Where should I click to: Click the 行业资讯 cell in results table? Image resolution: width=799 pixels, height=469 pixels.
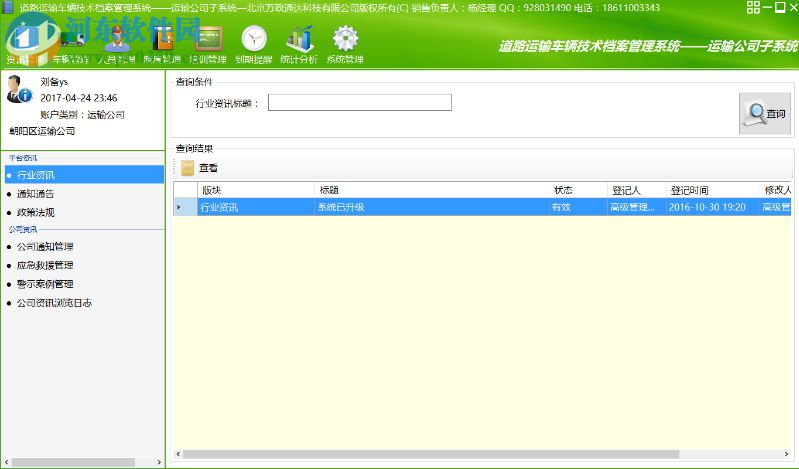point(256,207)
